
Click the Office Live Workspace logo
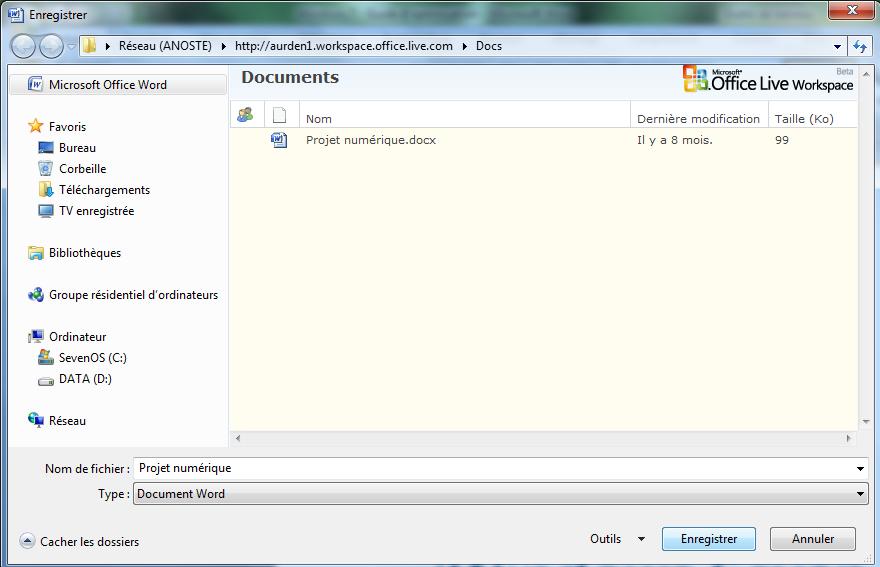pos(768,79)
